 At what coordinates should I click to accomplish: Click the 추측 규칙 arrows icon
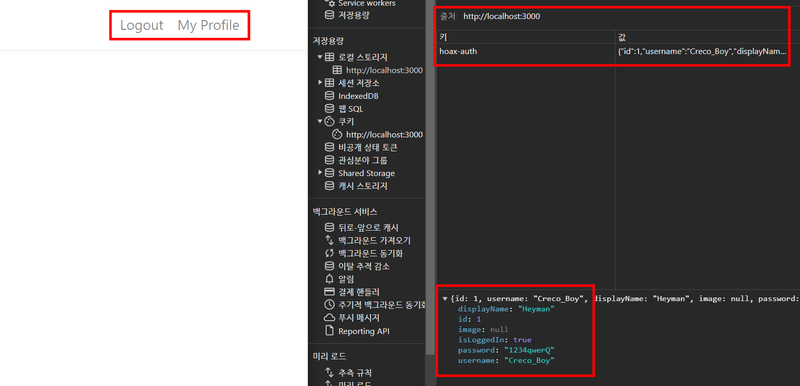(x=330, y=372)
